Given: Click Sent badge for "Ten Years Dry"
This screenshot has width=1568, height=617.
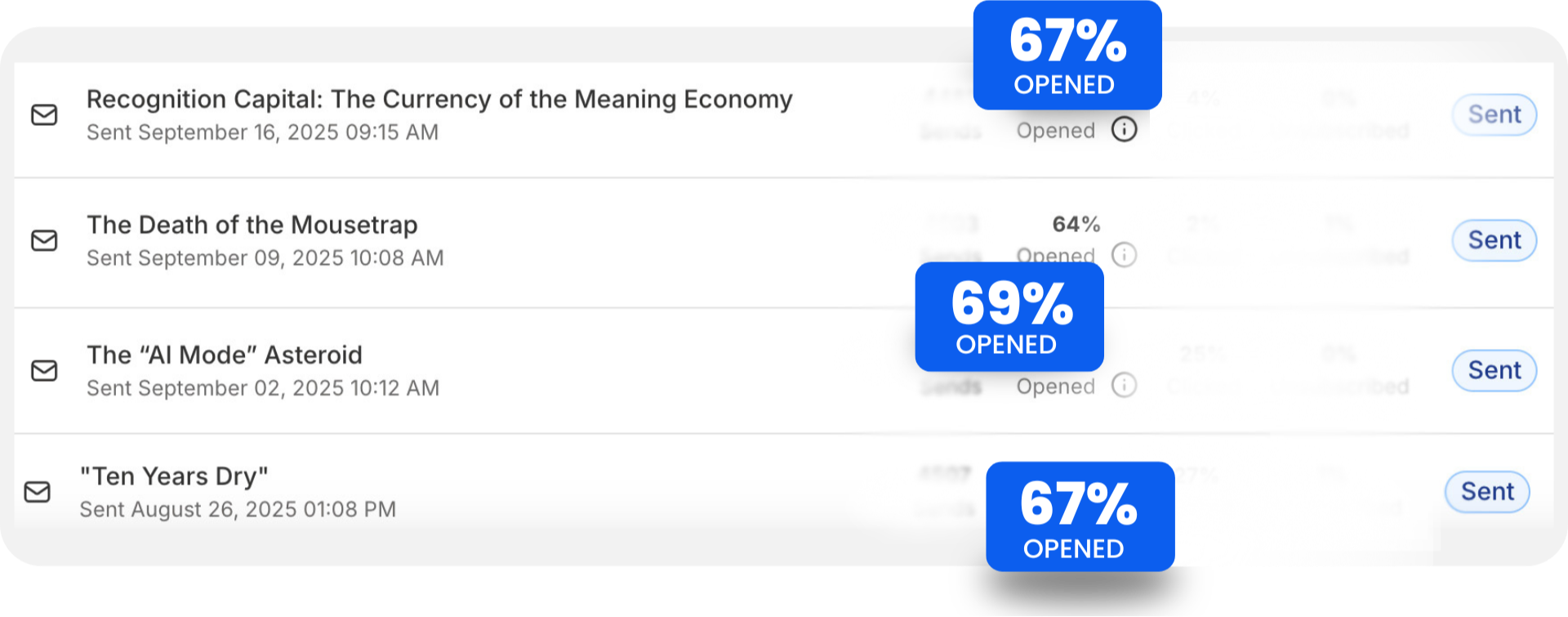Looking at the screenshot, I should click(x=1486, y=492).
